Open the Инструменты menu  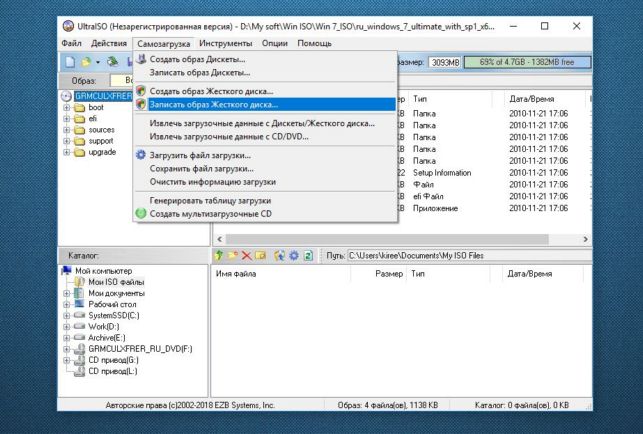226,43
